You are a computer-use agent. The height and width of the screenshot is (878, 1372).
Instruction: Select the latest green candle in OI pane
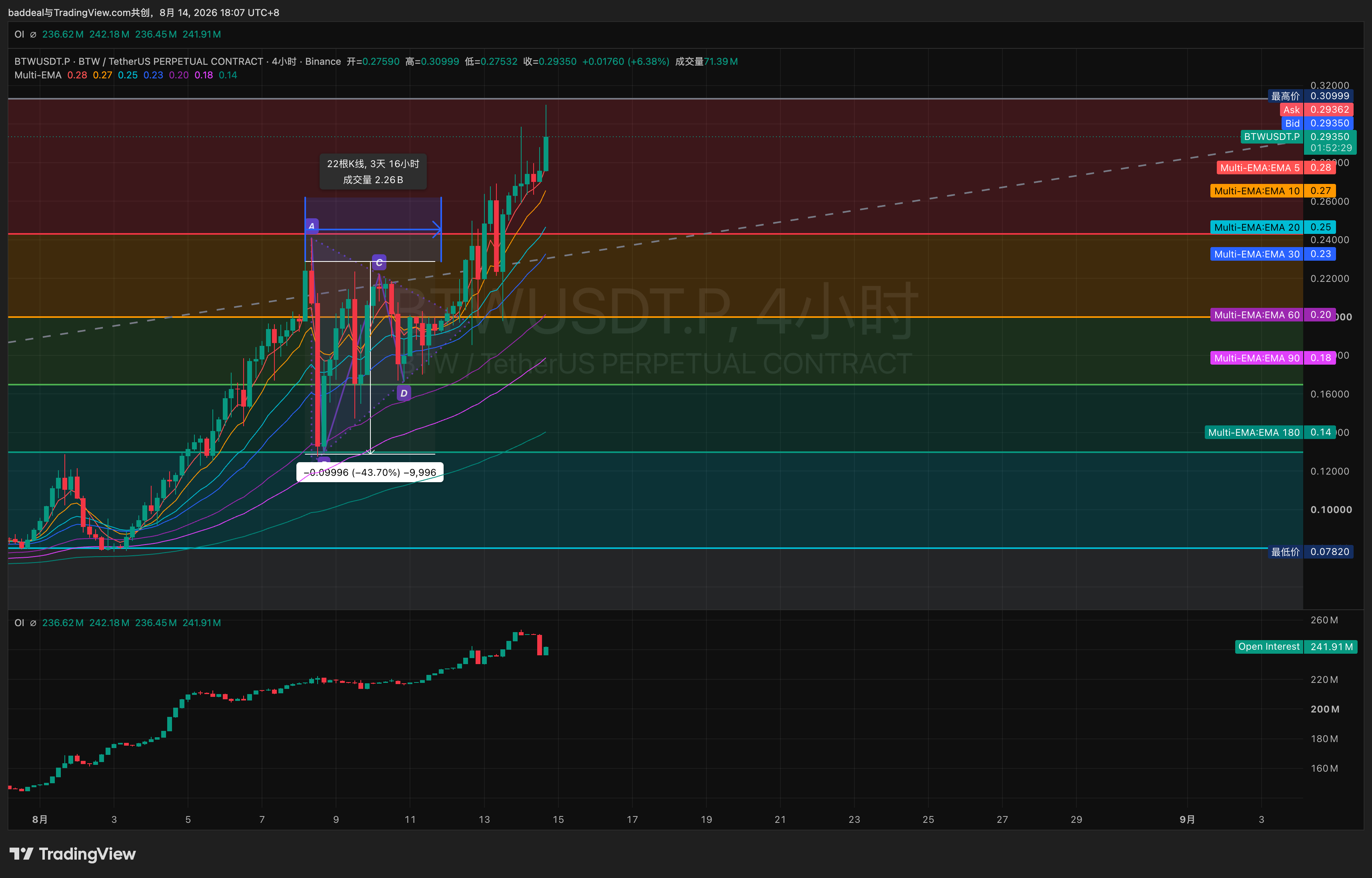pos(546,651)
